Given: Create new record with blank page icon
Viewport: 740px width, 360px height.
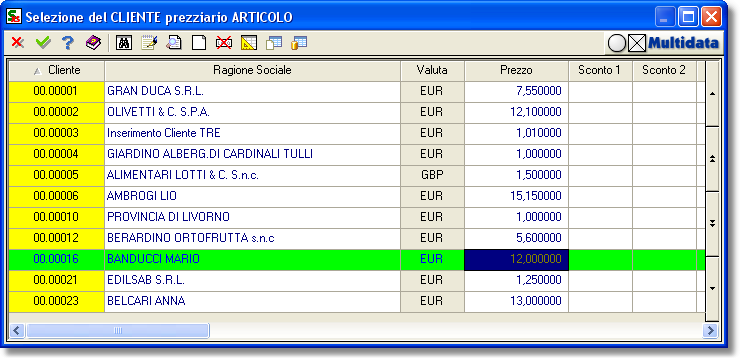Looking at the screenshot, I should 199,43.
